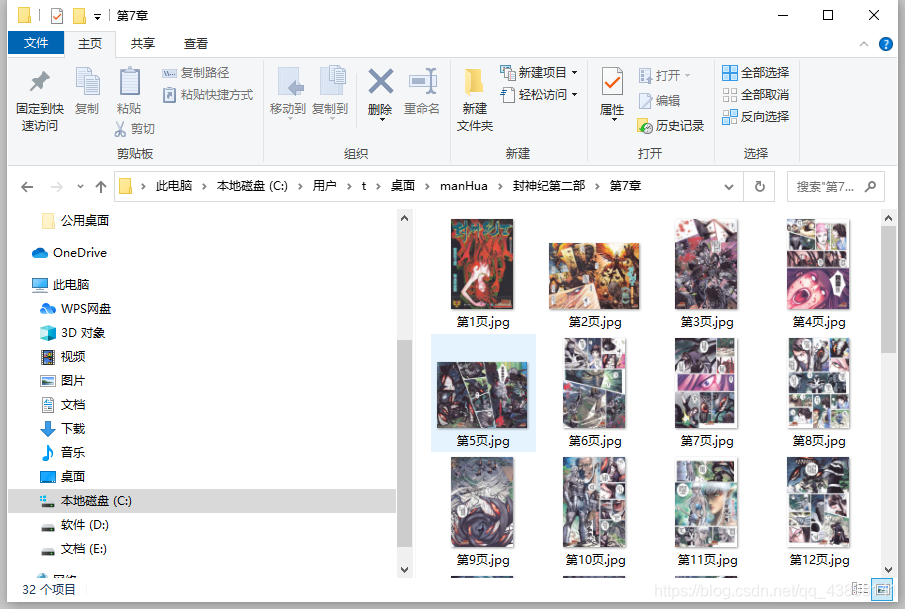The image size is (905, 609).
Task: Expand the chevron after 封神纪第二部 in the address bar
Action: click(x=597, y=186)
